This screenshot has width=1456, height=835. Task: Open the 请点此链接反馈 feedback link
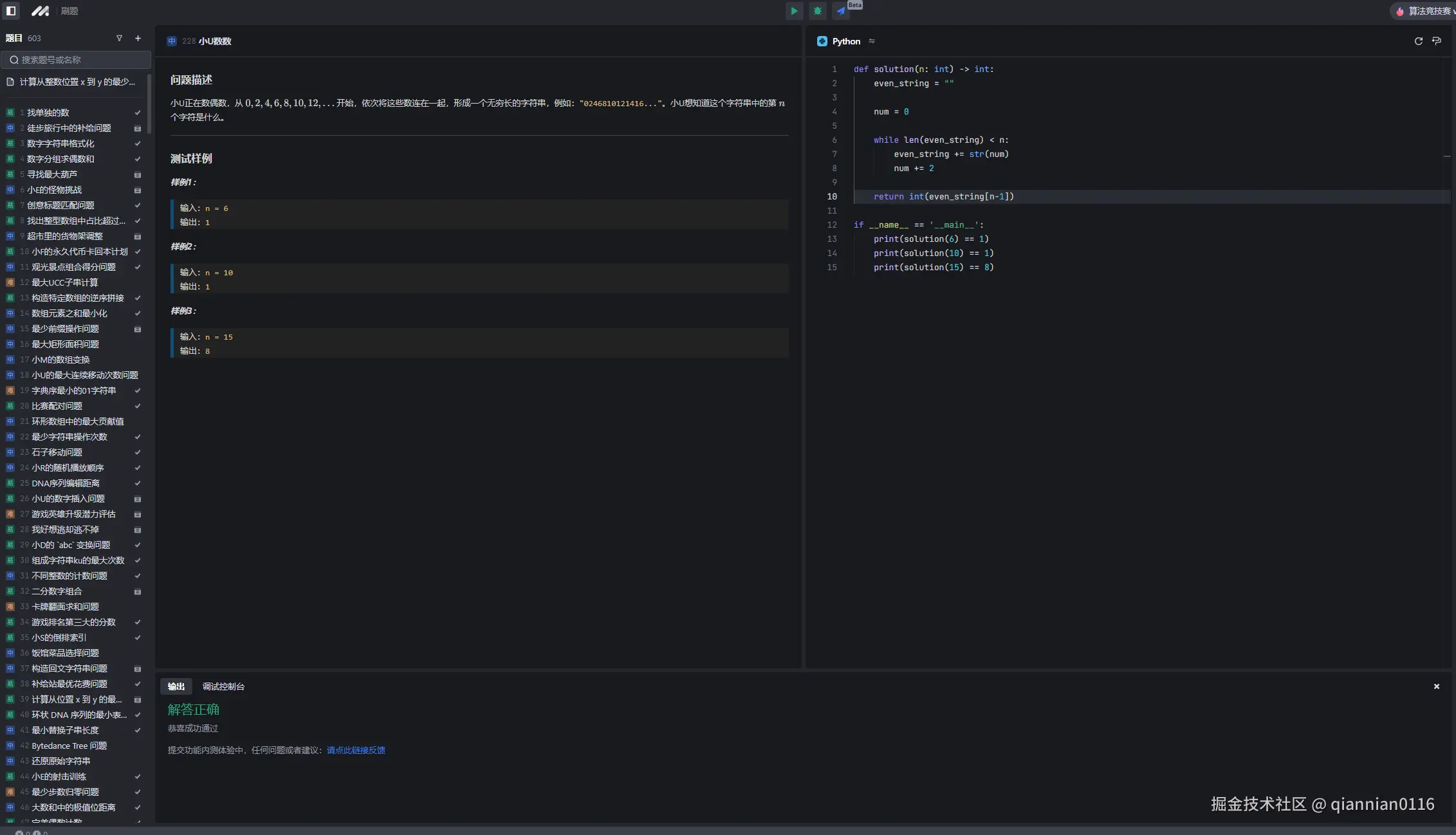[356, 750]
